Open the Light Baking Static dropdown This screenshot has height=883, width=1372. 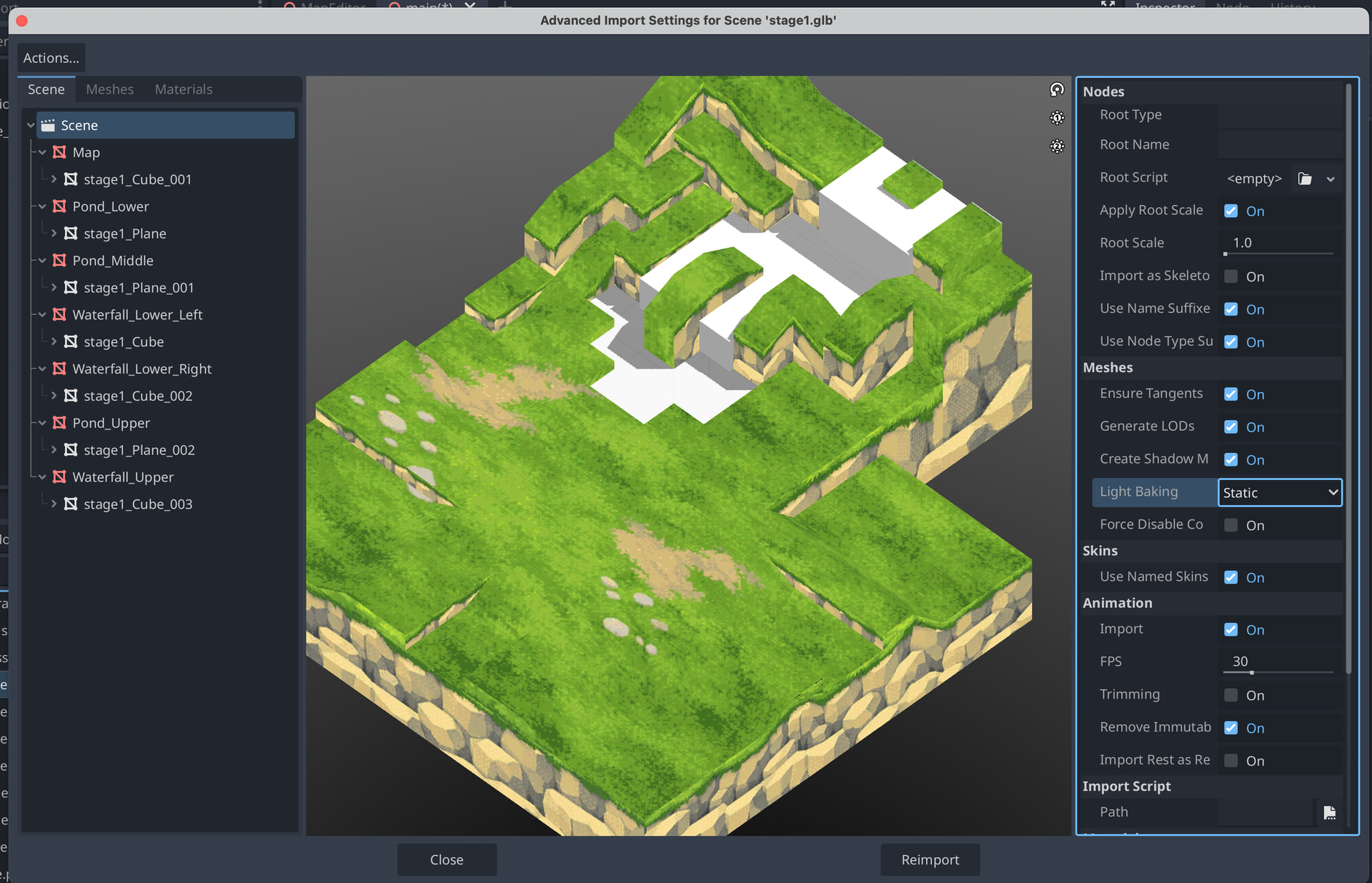(x=1279, y=493)
